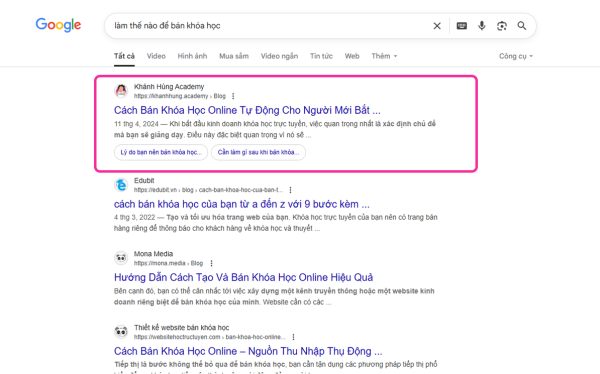Select the Tin tức tab
This screenshot has height=374, width=600.
coord(321,56)
